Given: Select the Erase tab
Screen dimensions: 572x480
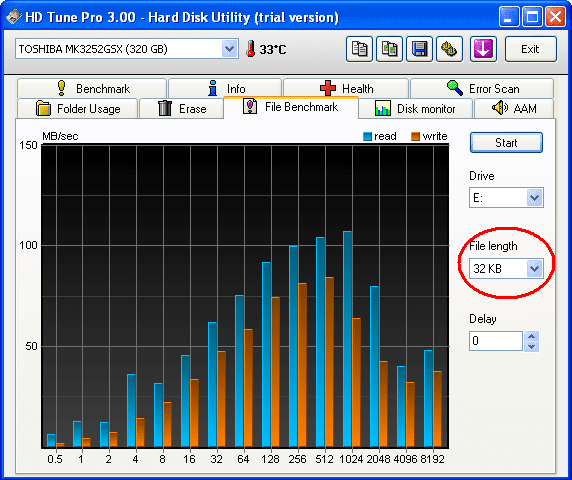Looking at the screenshot, I should pyautogui.click(x=182, y=109).
